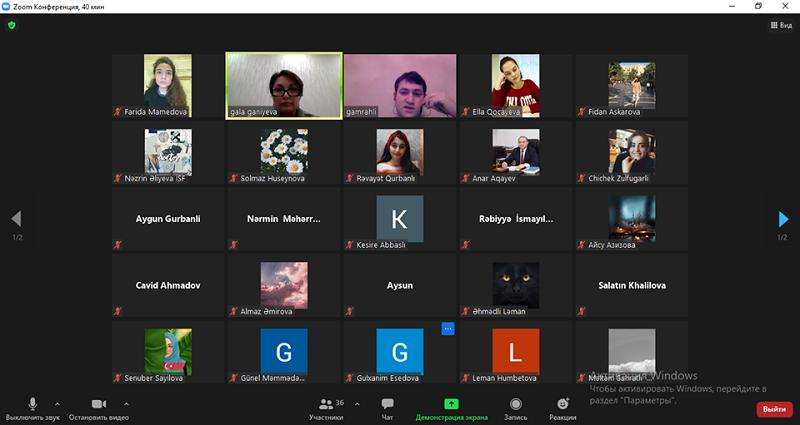Open the grid View layout button
The width and height of the screenshot is (800, 425).
click(781, 25)
